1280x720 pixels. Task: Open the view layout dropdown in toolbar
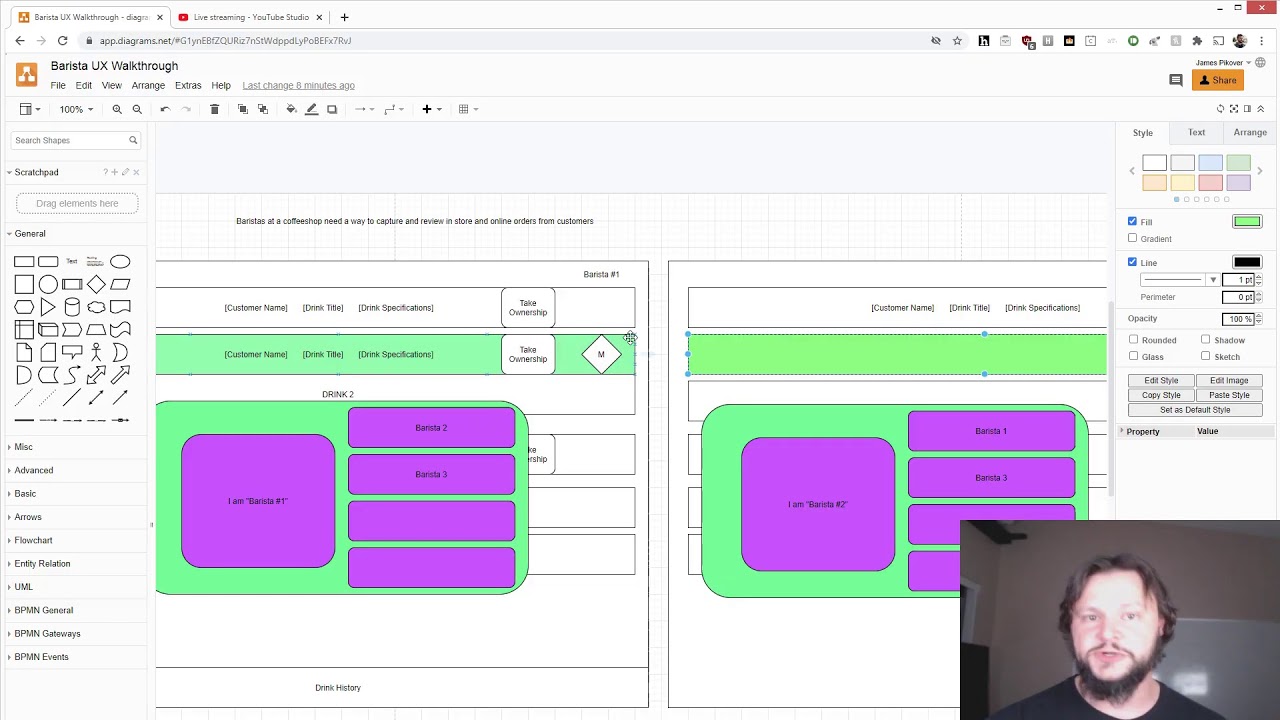(30, 109)
